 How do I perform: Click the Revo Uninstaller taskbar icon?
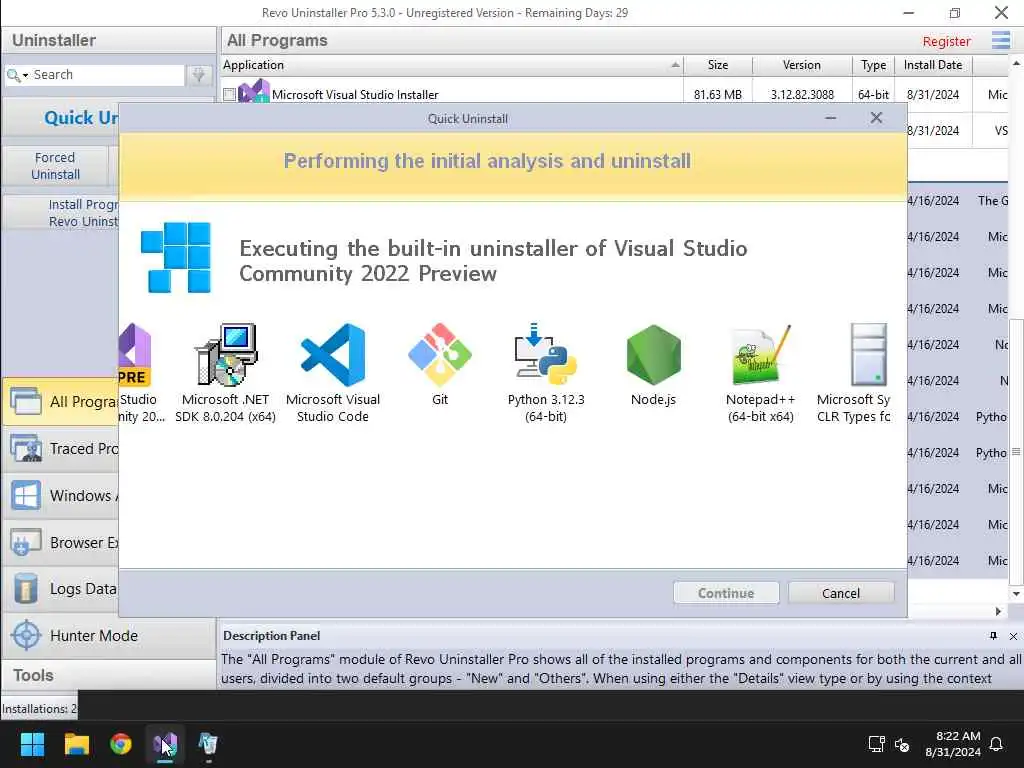(208, 744)
